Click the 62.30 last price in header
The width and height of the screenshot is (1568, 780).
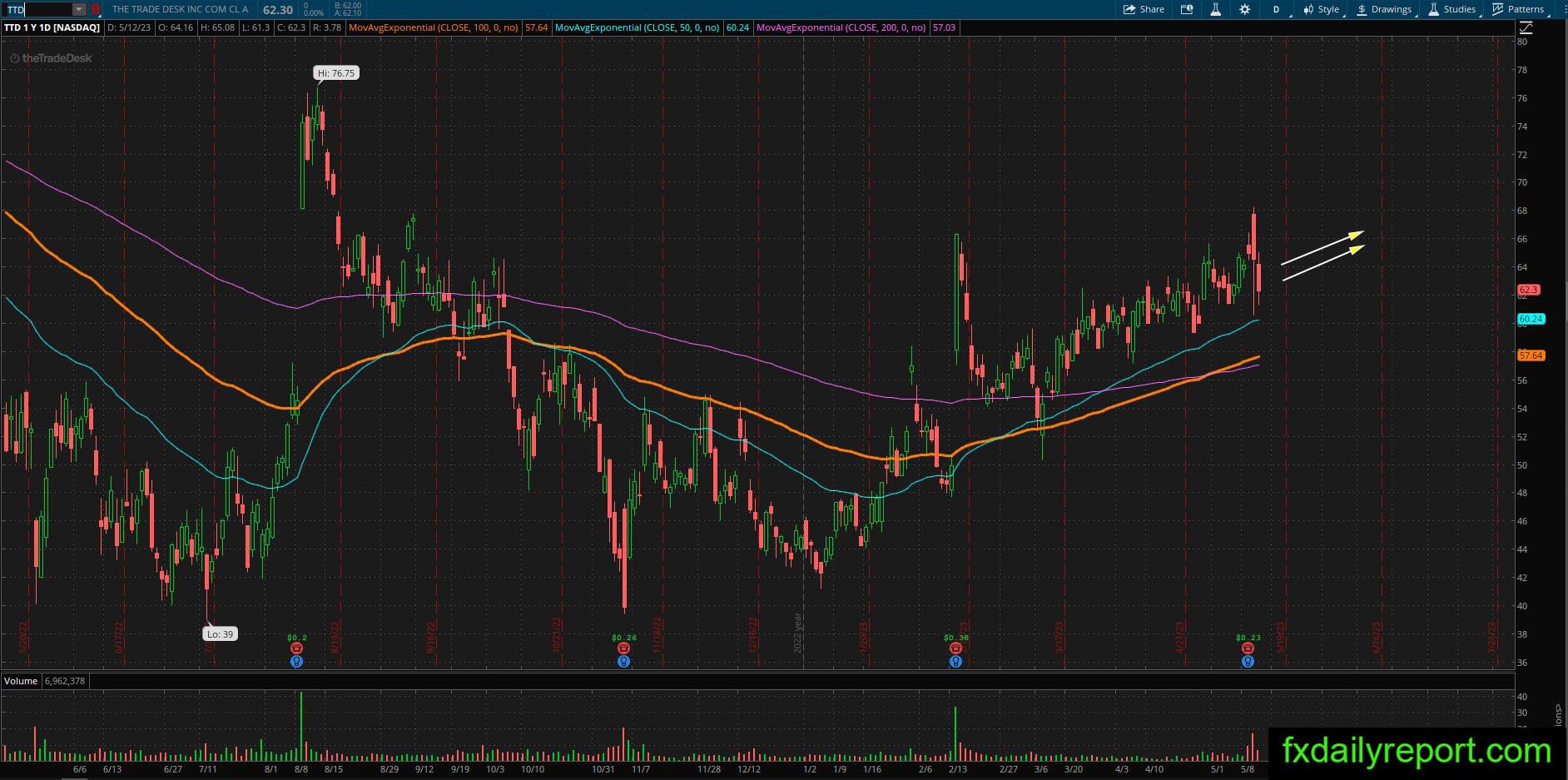[x=277, y=9]
